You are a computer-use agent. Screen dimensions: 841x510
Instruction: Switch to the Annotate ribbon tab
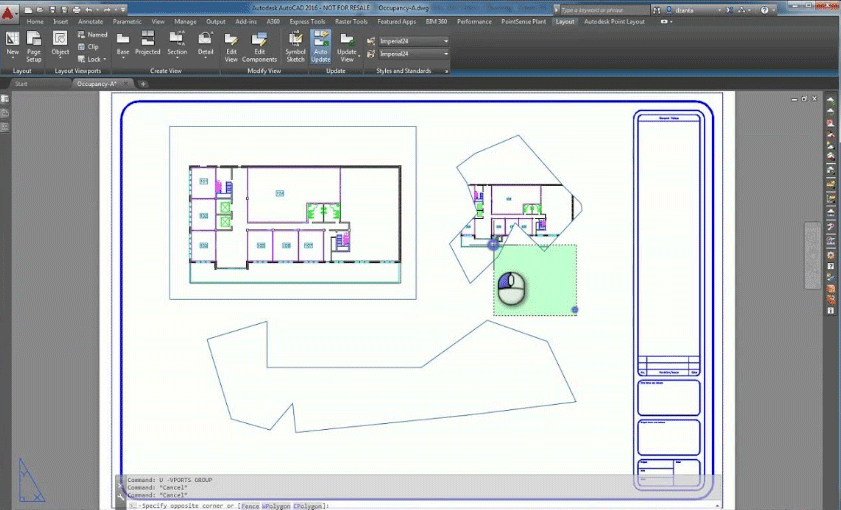(x=90, y=21)
